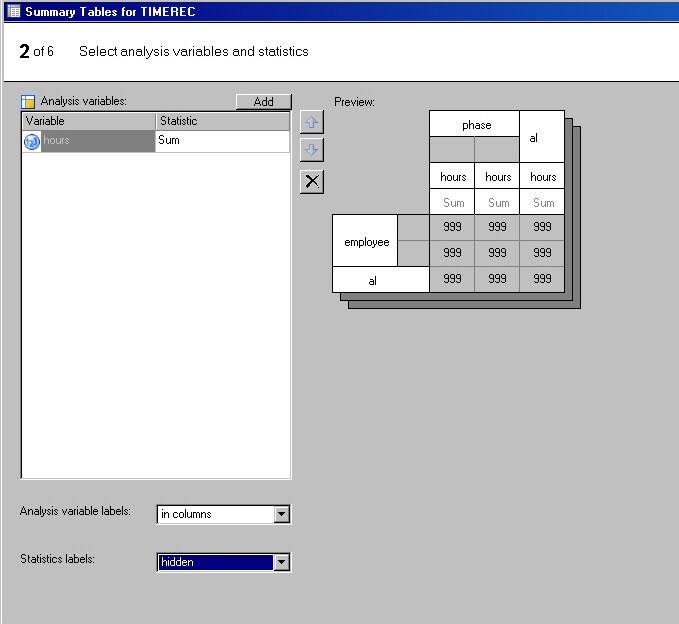
Task: Click the Analysis variables table icon
Action: [x=29, y=102]
